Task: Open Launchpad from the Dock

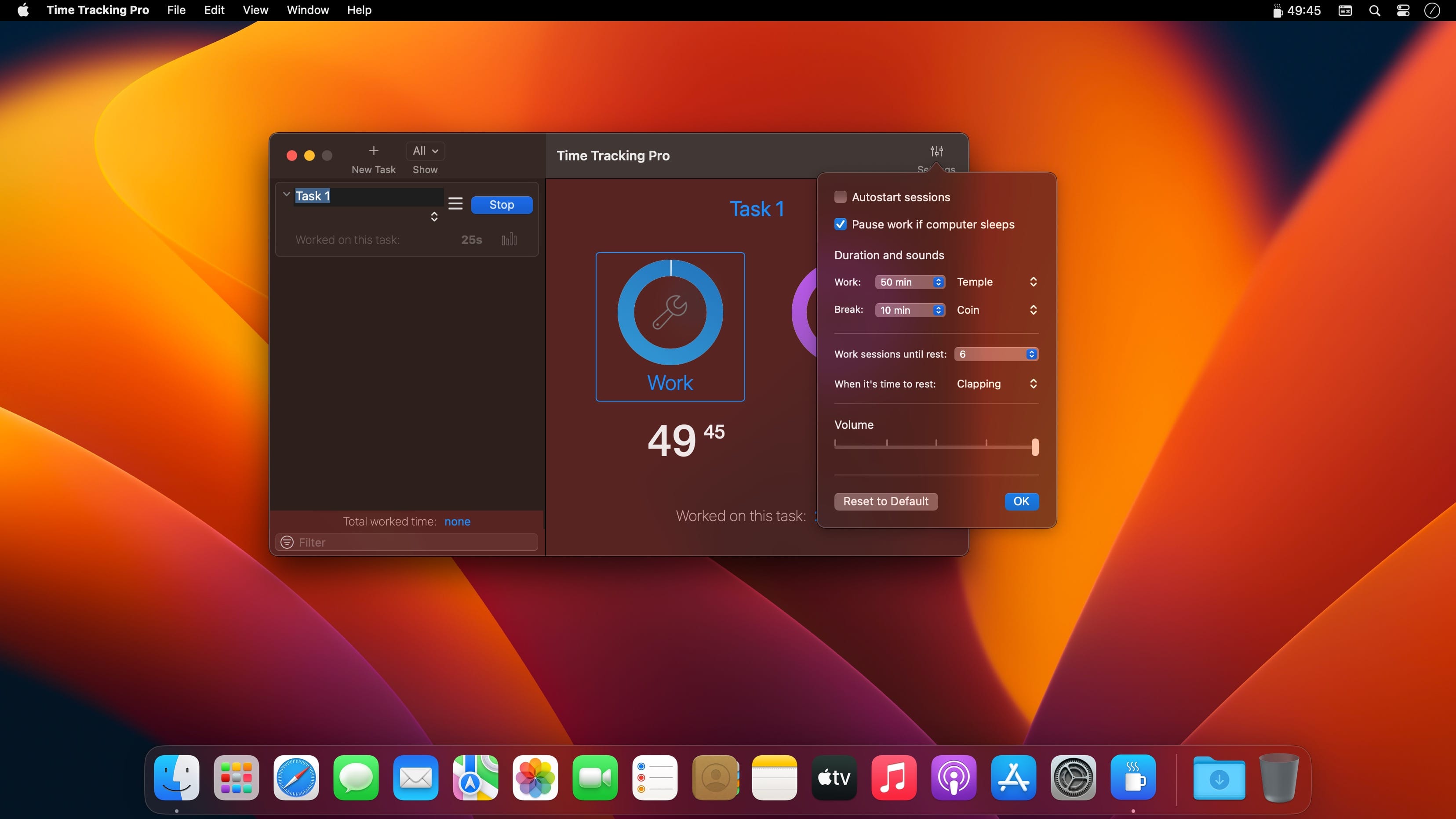Action: [236, 778]
